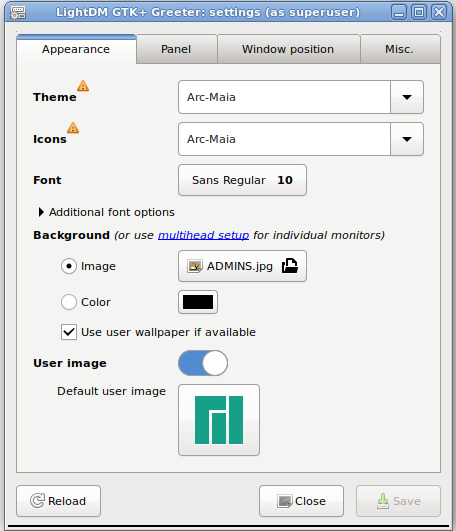Click the Arc-Maia Theme combo field
Viewport: 456px width, 531px height.
tap(284, 97)
